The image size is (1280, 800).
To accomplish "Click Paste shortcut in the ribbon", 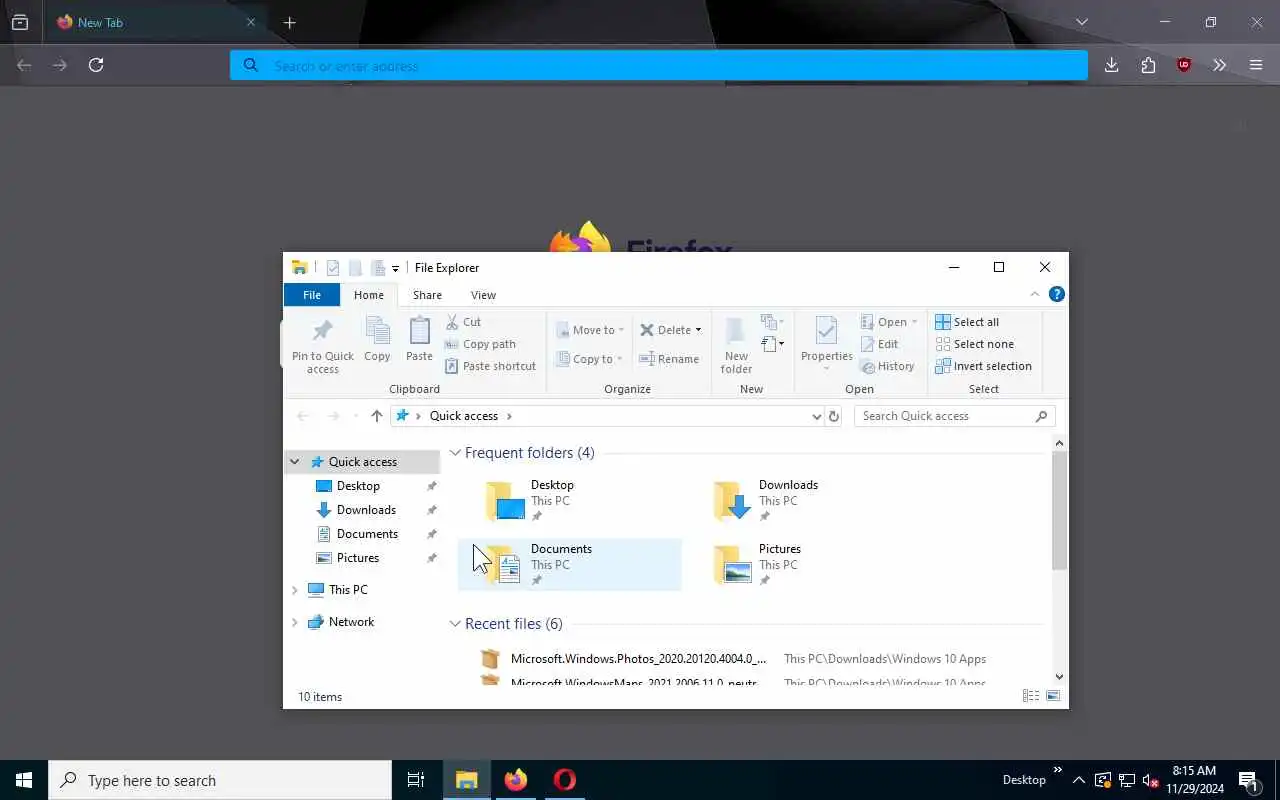I will coord(490,366).
